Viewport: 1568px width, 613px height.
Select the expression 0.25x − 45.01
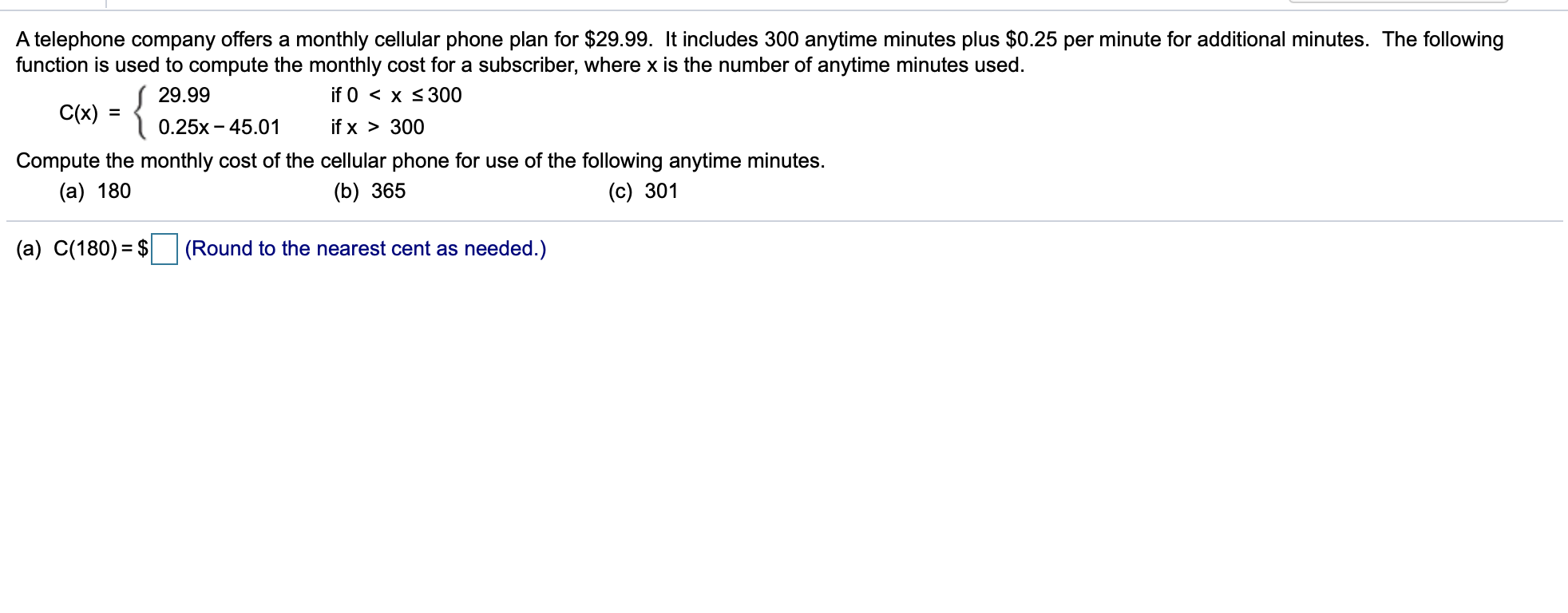[x=217, y=127]
